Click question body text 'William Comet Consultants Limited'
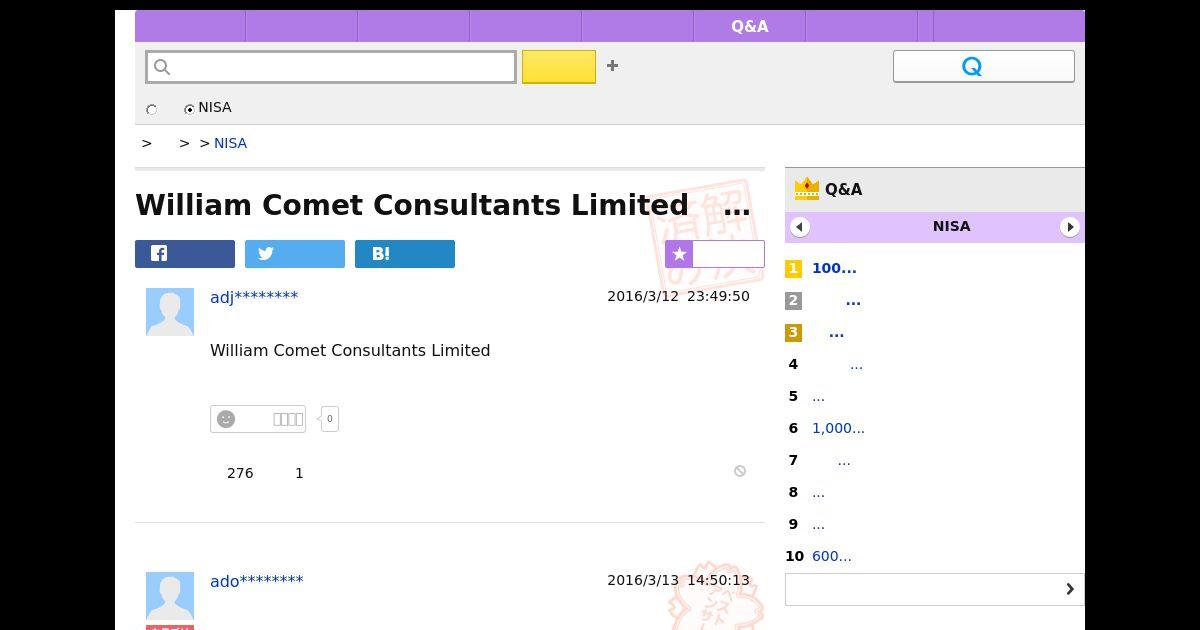 (350, 350)
